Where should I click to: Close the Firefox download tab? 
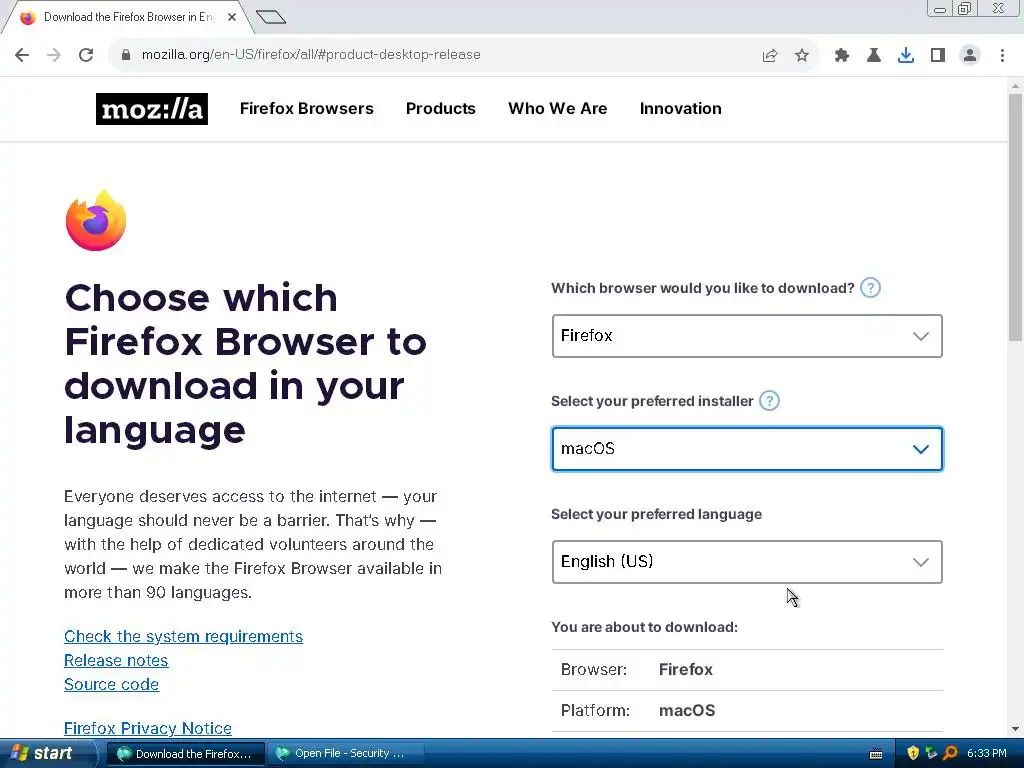[232, 17]
